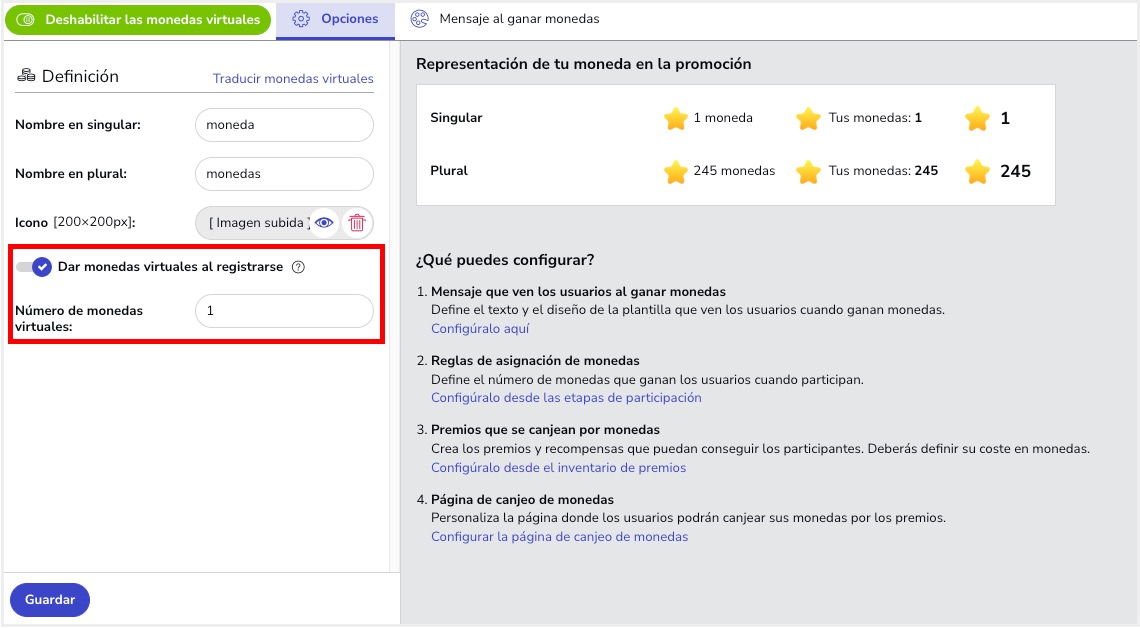Focus the Número de monedas virtuales field

click(284, 311)
